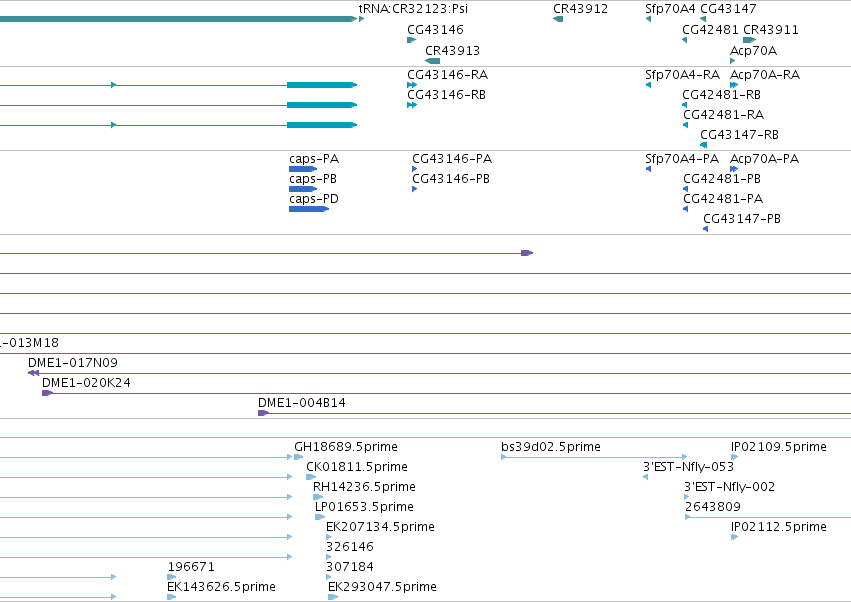
Task: Select the CG42481 gene label
Action: [x=710, y=29]
